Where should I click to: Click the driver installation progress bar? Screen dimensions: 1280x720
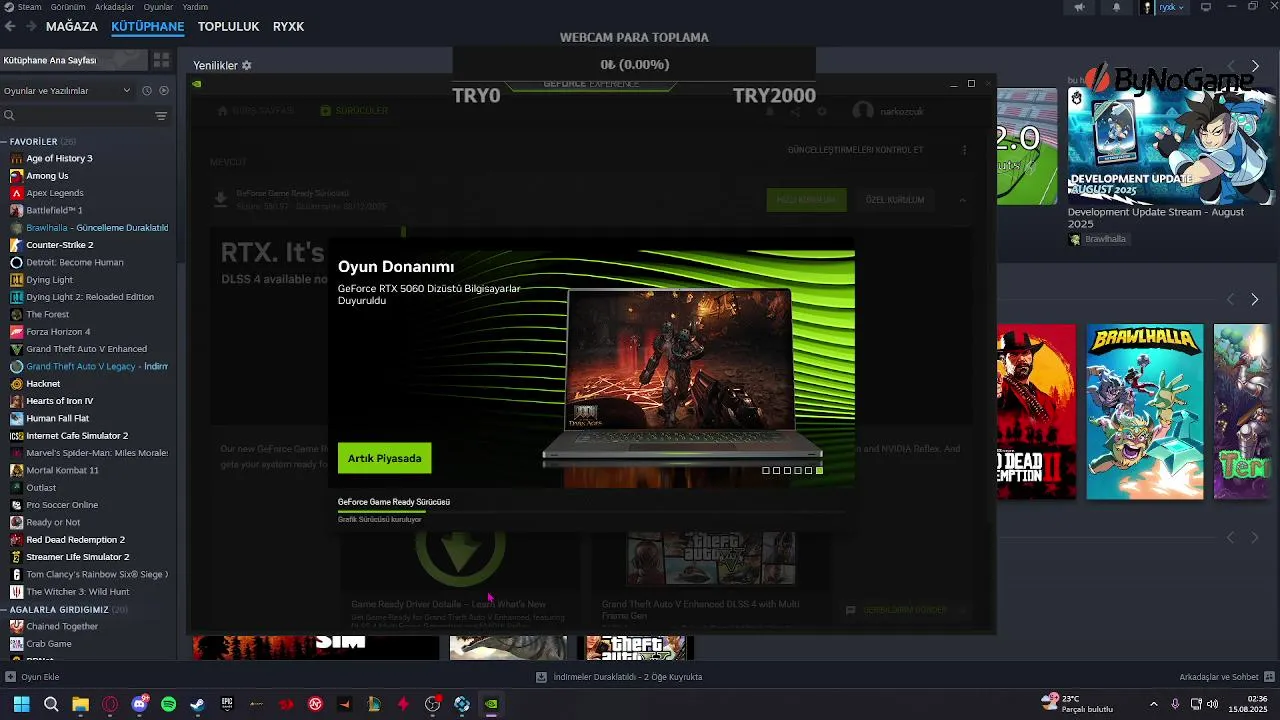[592, 511]
